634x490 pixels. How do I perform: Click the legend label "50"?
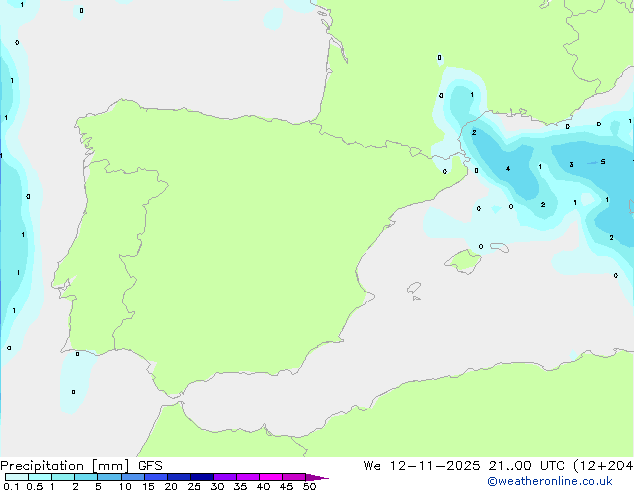[309, 486]
